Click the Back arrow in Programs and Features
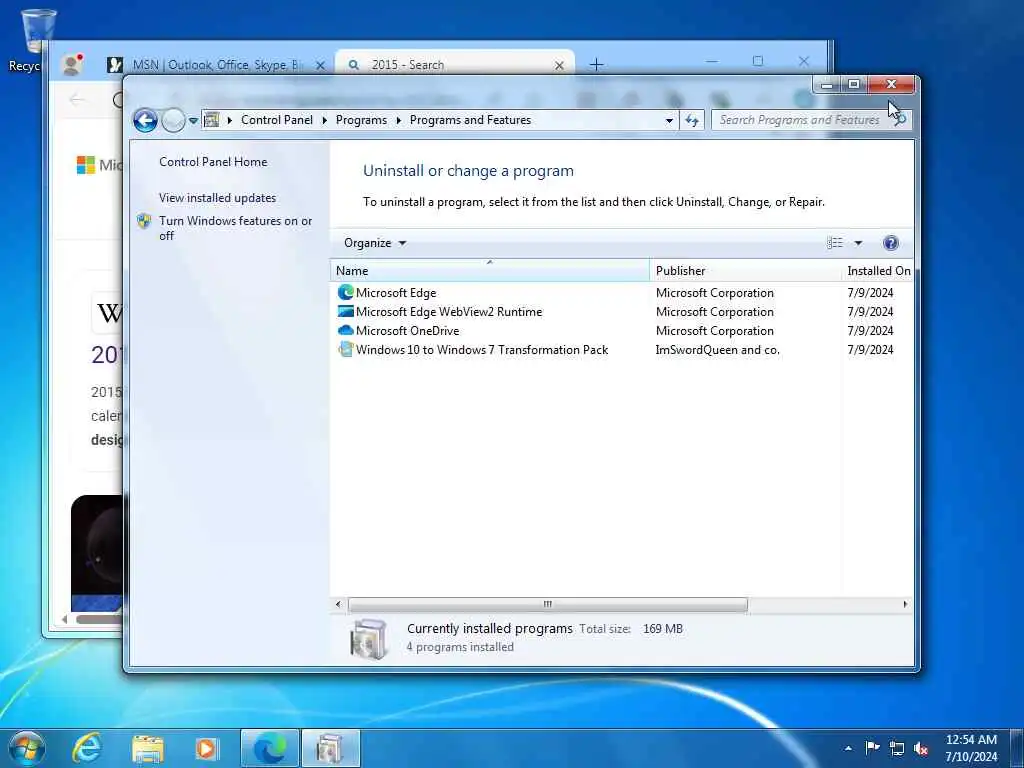The width and height of the screenshot is (1024, 768). point(145,120)
